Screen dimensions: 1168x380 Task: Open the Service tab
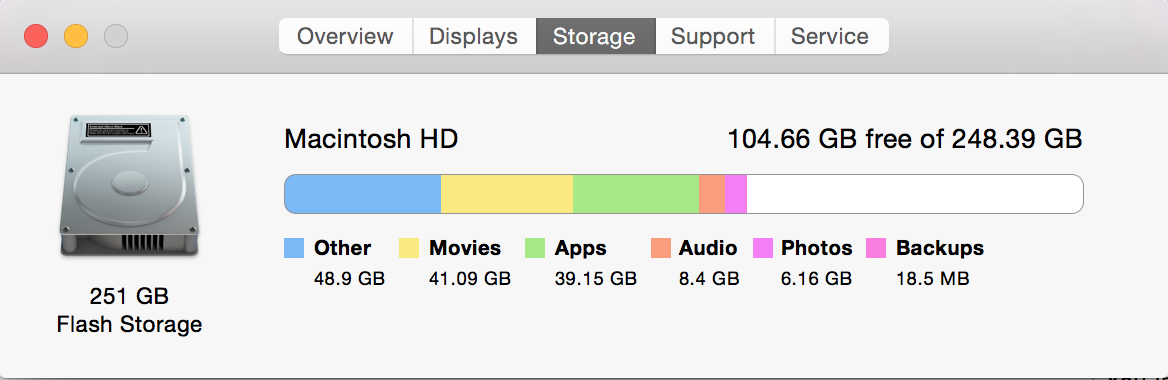[831, 37]
